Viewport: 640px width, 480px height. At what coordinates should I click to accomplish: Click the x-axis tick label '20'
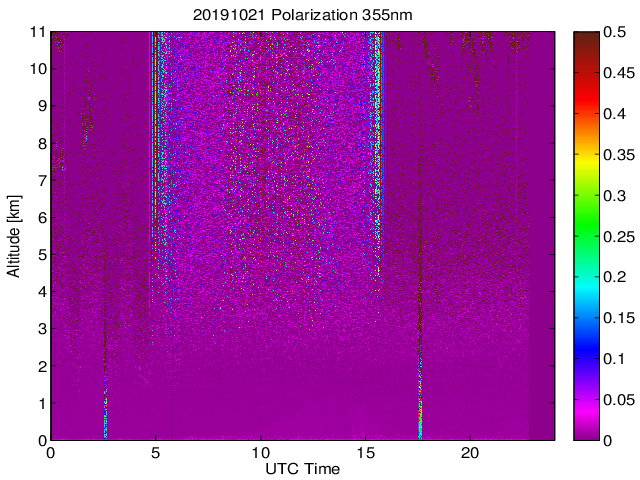click(470, 453)
